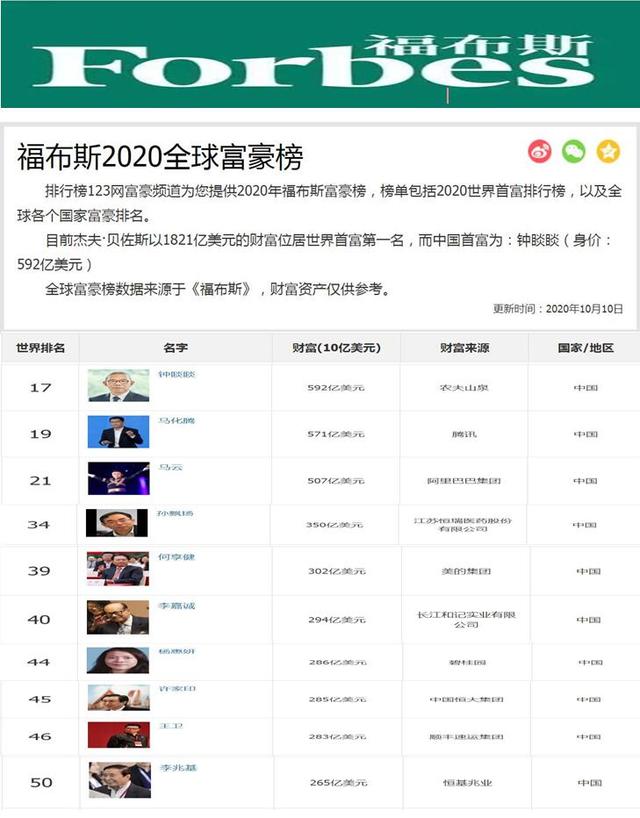Screen dimensions: 640x818
Task: Open the 马云 name link
Action: pos(171,467)
